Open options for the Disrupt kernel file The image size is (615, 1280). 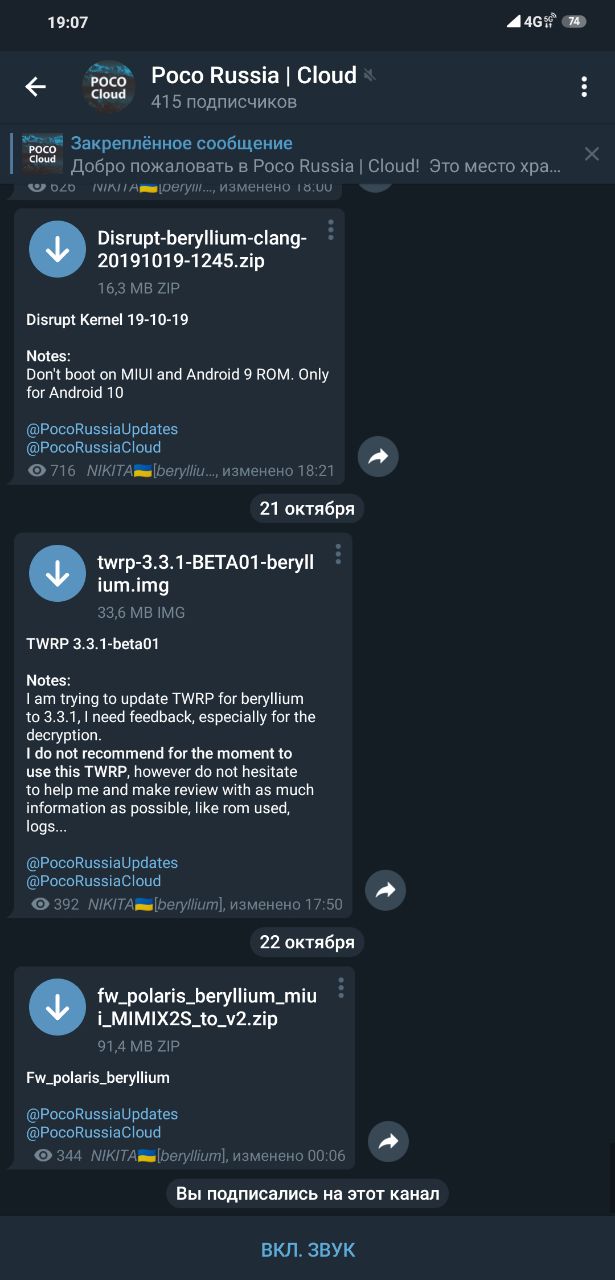331,230
